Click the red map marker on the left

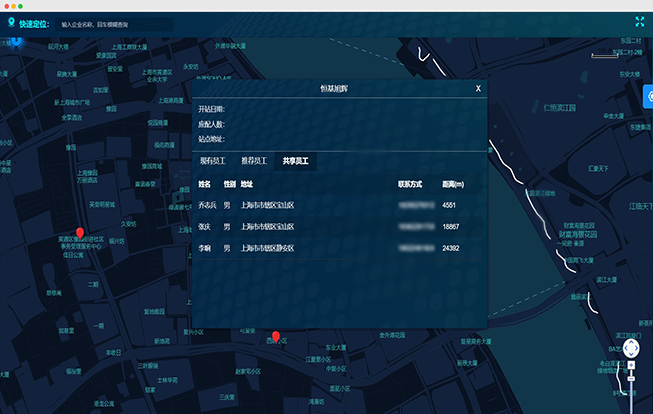point(80,234)
